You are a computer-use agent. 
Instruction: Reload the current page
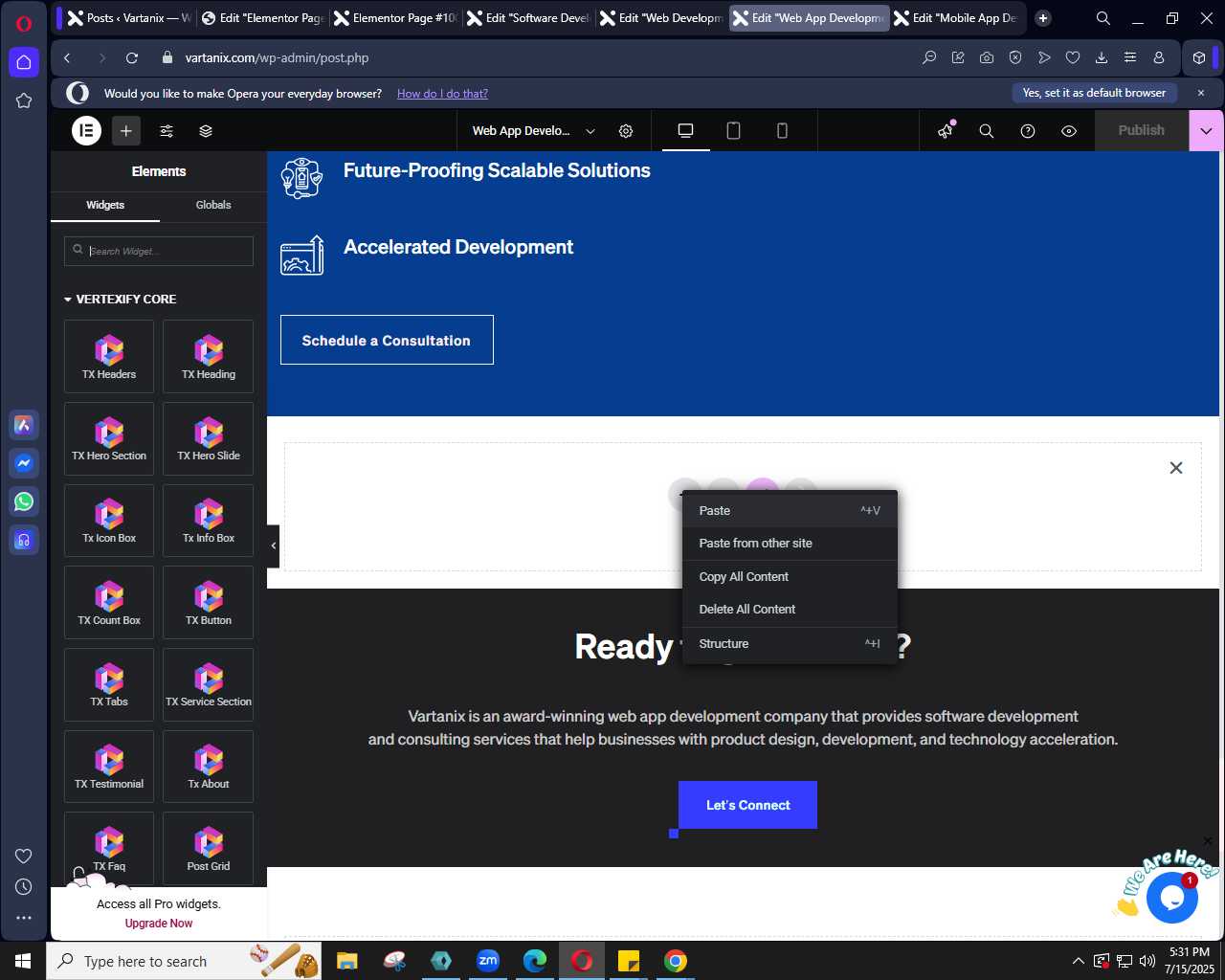point(132,58)
